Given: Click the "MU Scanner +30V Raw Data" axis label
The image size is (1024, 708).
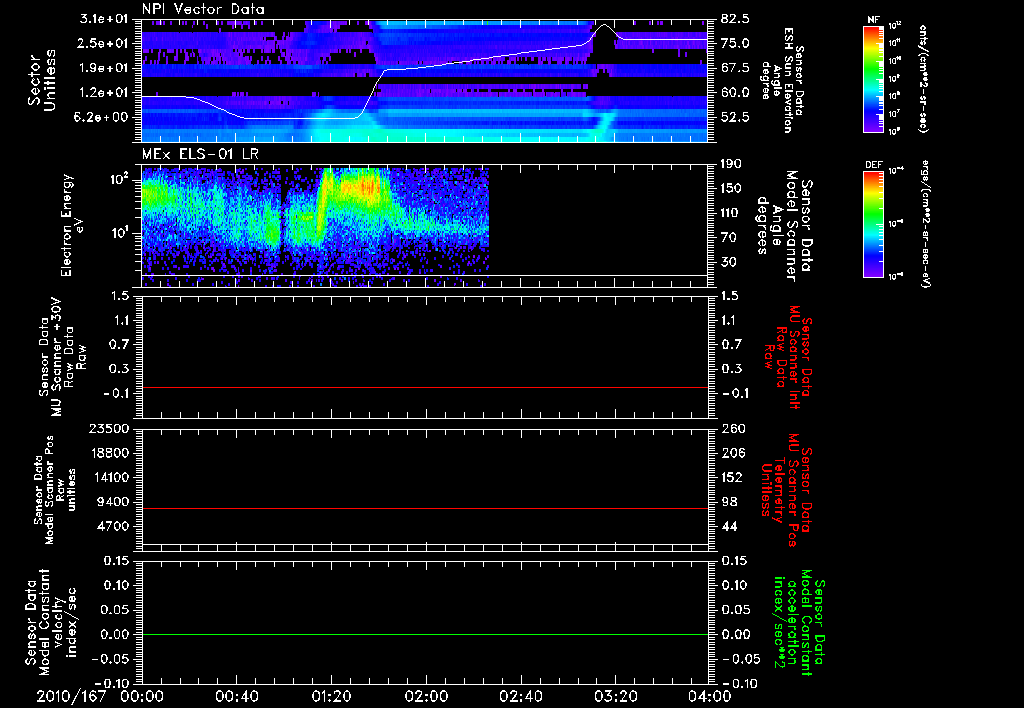Looking at the screenshot, I should (63, 357).
